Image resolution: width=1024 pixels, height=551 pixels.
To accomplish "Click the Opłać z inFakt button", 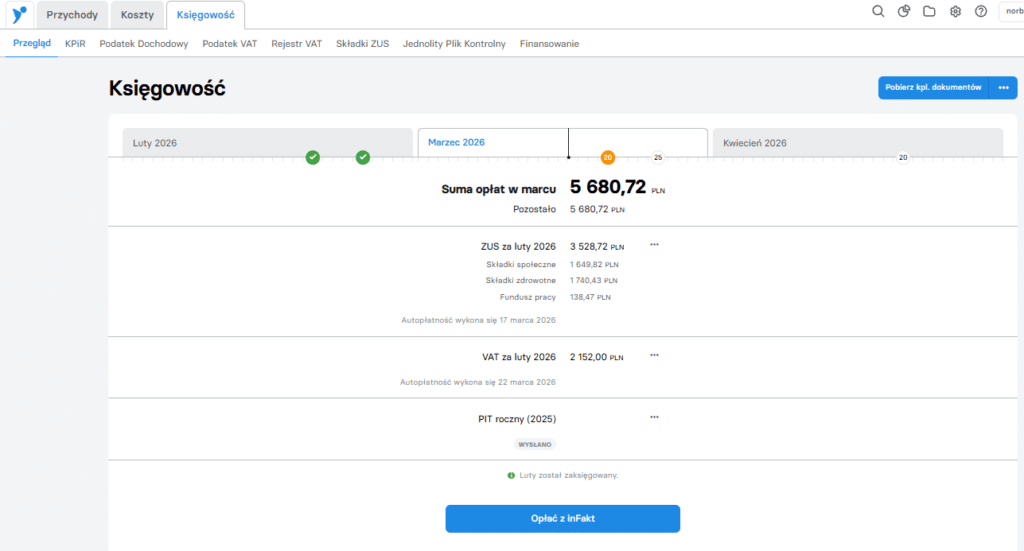I will coord(563,518).
